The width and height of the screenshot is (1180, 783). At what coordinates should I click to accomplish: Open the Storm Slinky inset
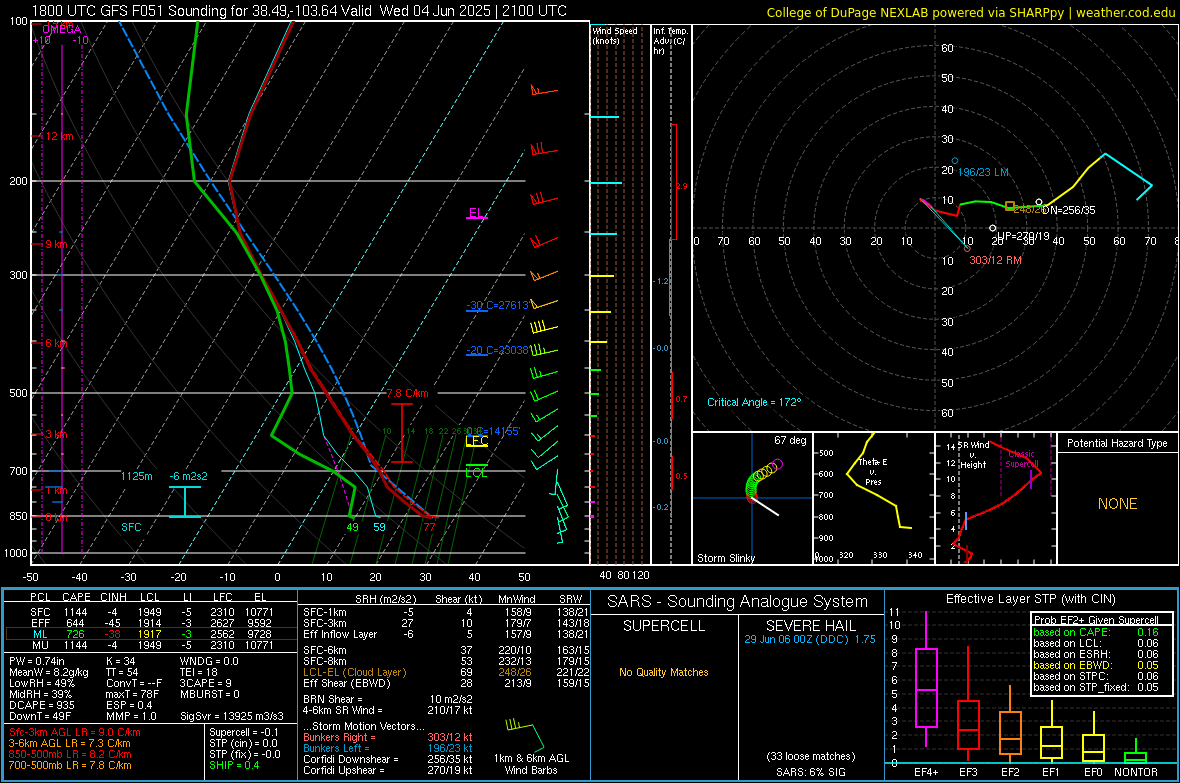[752, 498]
